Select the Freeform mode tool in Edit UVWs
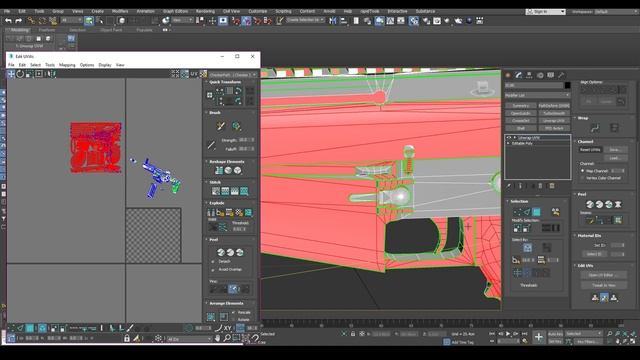Viewport: 640px width, 360px height. click(x=39, y=74)
